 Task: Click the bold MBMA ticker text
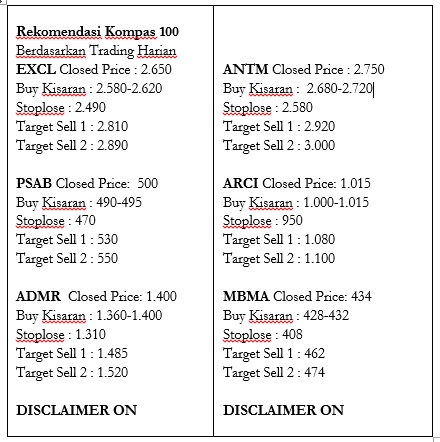click(x=246, y=296)
